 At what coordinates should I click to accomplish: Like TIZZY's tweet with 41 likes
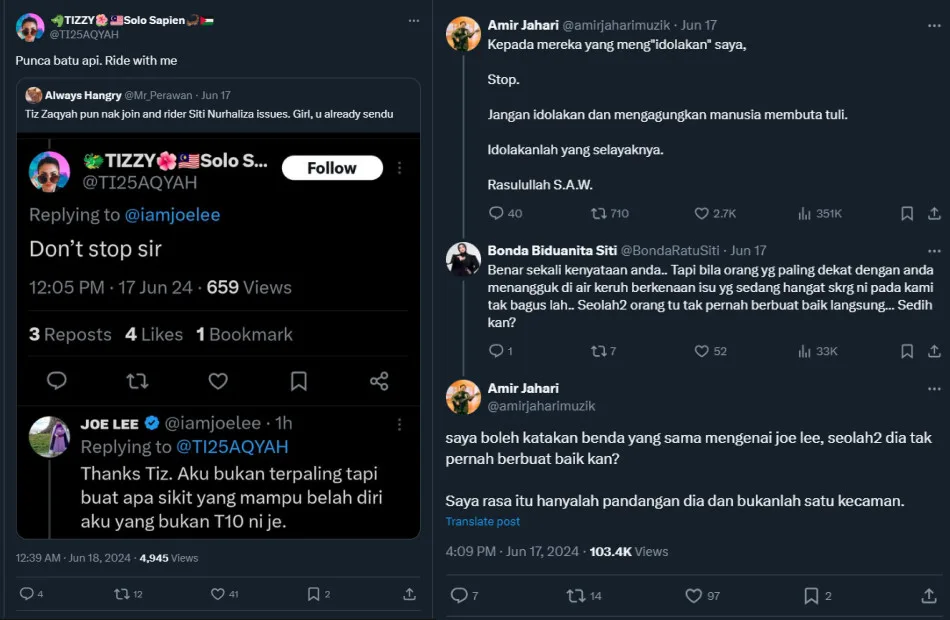pos(217,594)
